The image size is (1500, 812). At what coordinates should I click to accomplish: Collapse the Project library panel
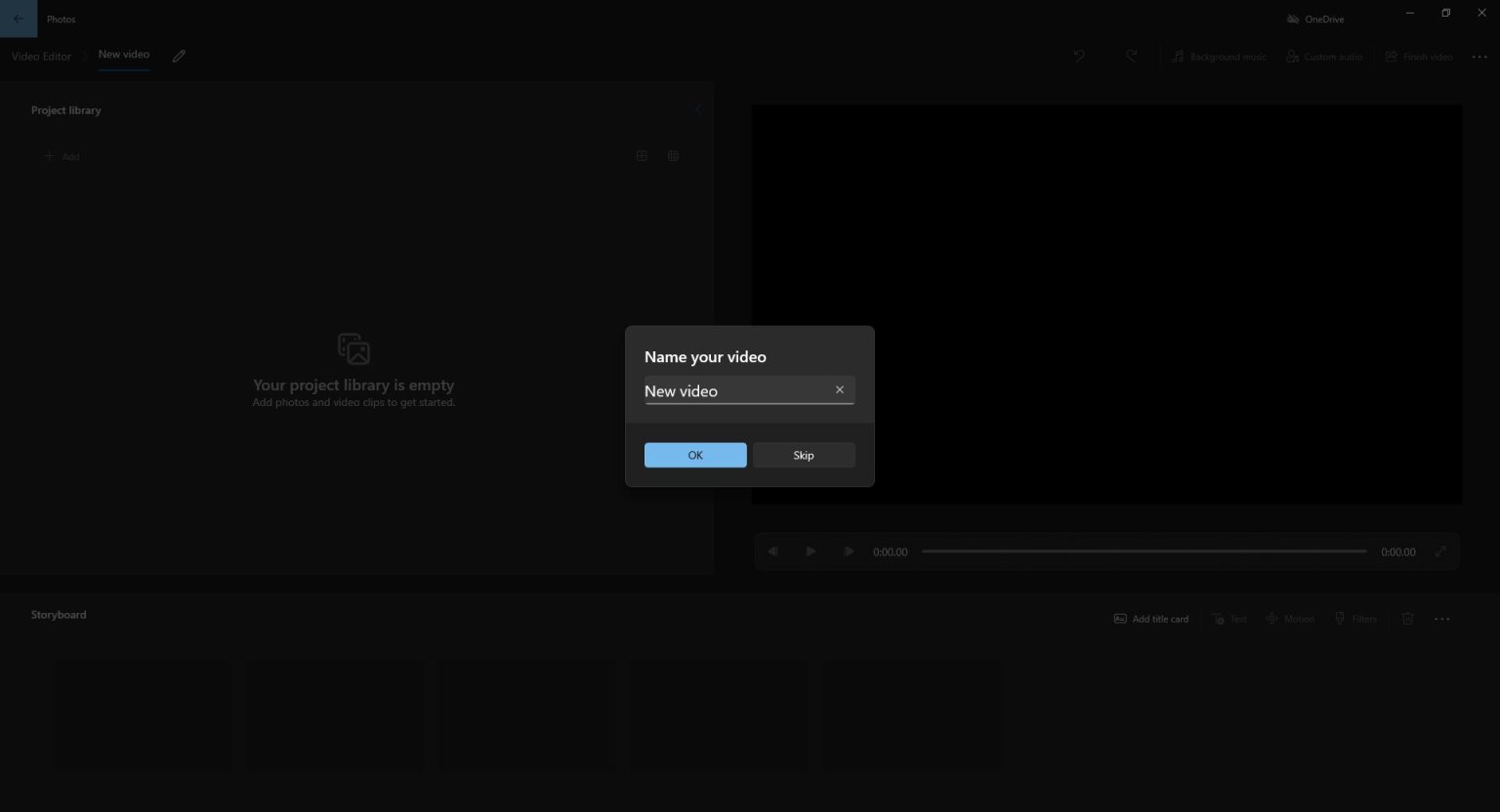click(698, 109)
